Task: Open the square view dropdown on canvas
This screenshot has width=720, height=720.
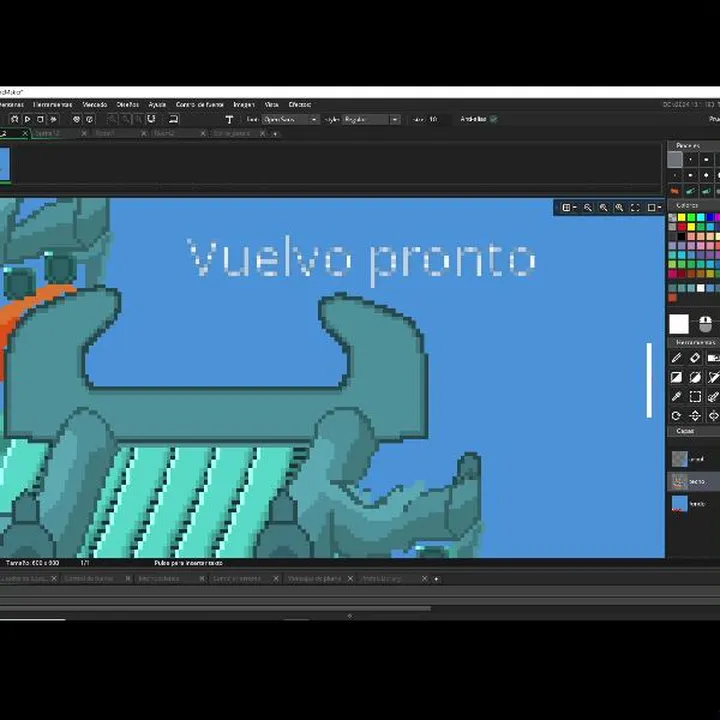Action: pyautogui.click(x=654, y=208)
